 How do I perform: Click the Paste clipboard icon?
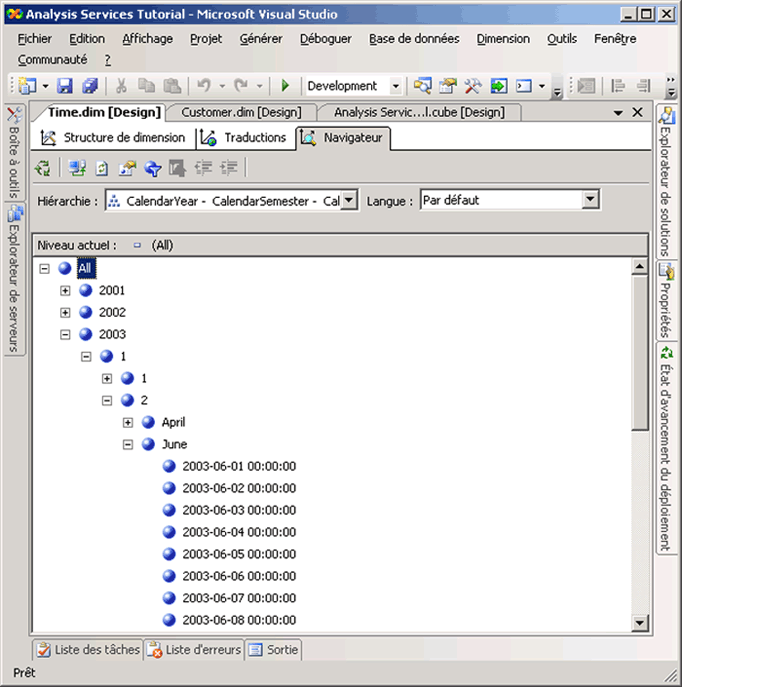coord(172,86)
